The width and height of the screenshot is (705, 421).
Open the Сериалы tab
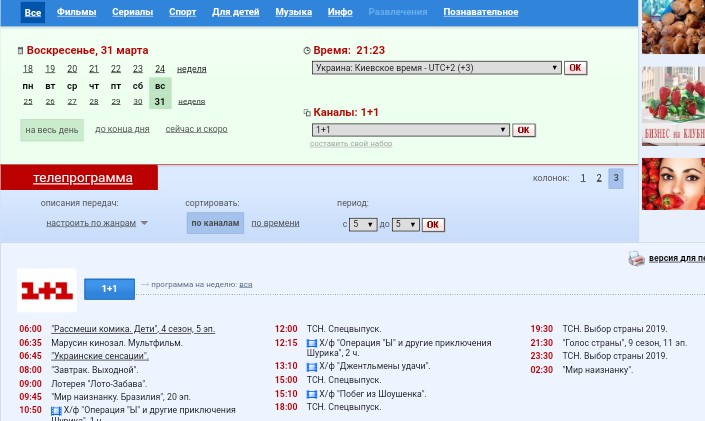132,12
